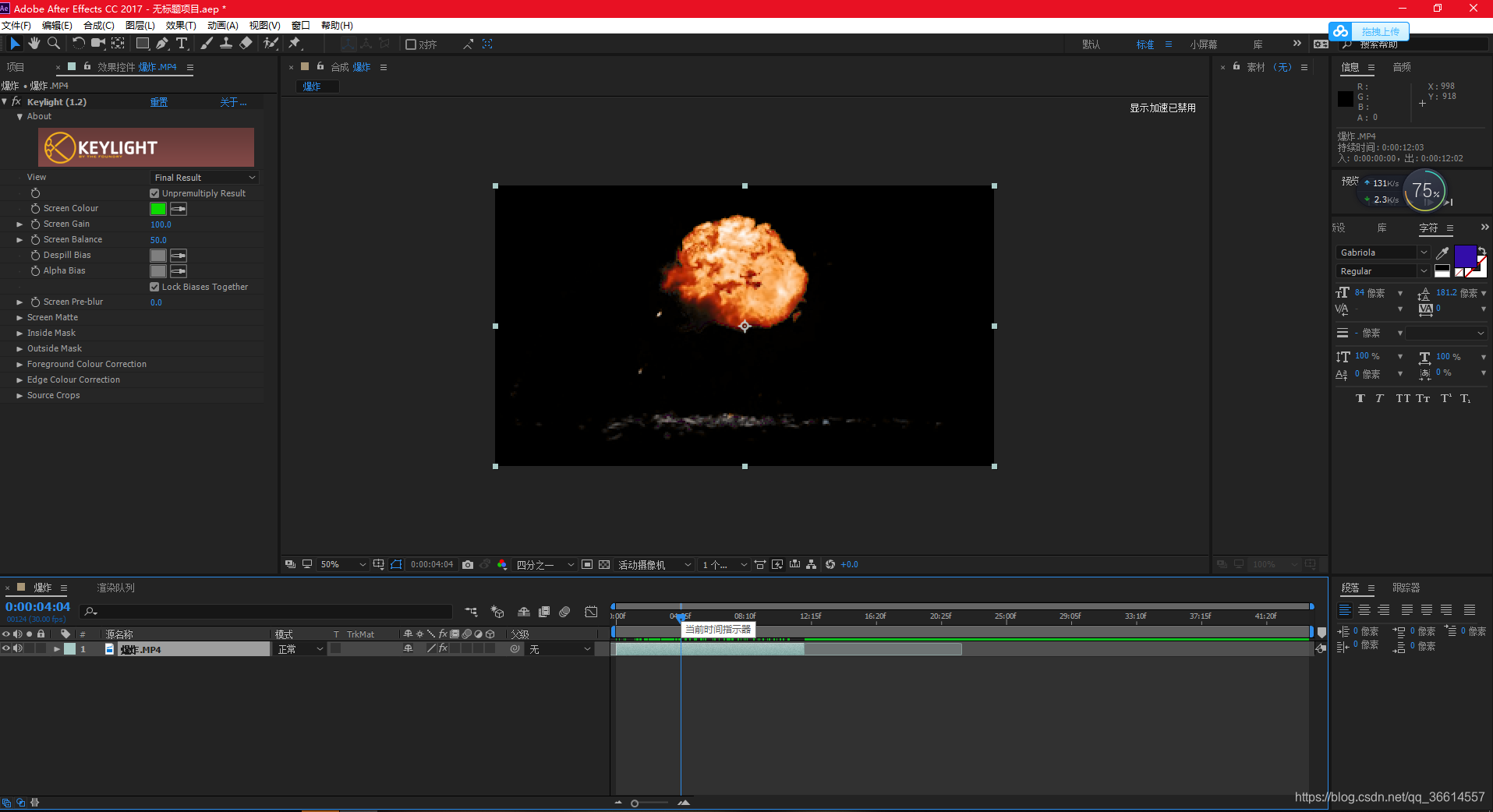Select the Horizontal Type tool
The height and width of the screenshot is (812, 1493).
pos(182,44)
